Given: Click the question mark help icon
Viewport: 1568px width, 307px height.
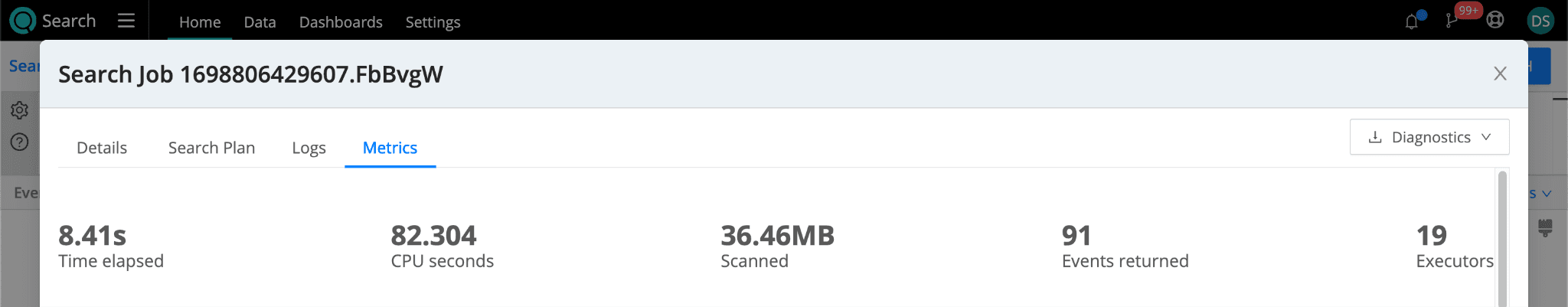Looking at the screenshot, I should pyautogui.click(x=20, y=142).
